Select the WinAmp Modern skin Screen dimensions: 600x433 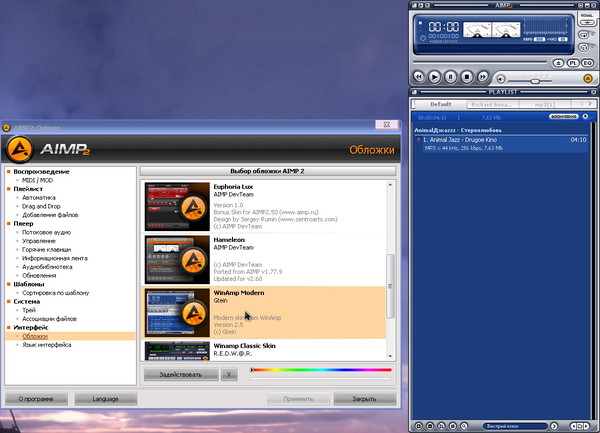coord(264,313)
